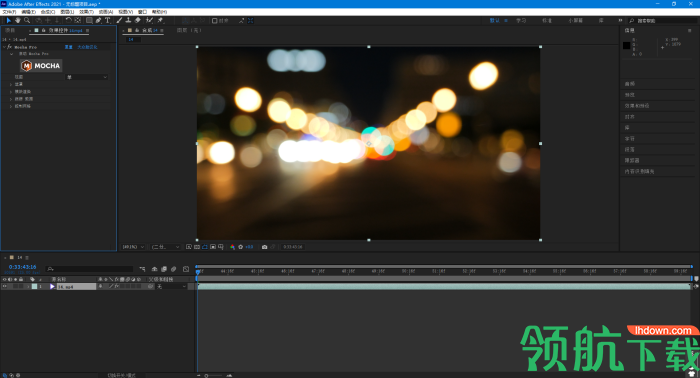Image resolution: width=700 pixels, height=378 pixels.
Task: Open the 内容识别填充 panel
Action: pos(639,171)
